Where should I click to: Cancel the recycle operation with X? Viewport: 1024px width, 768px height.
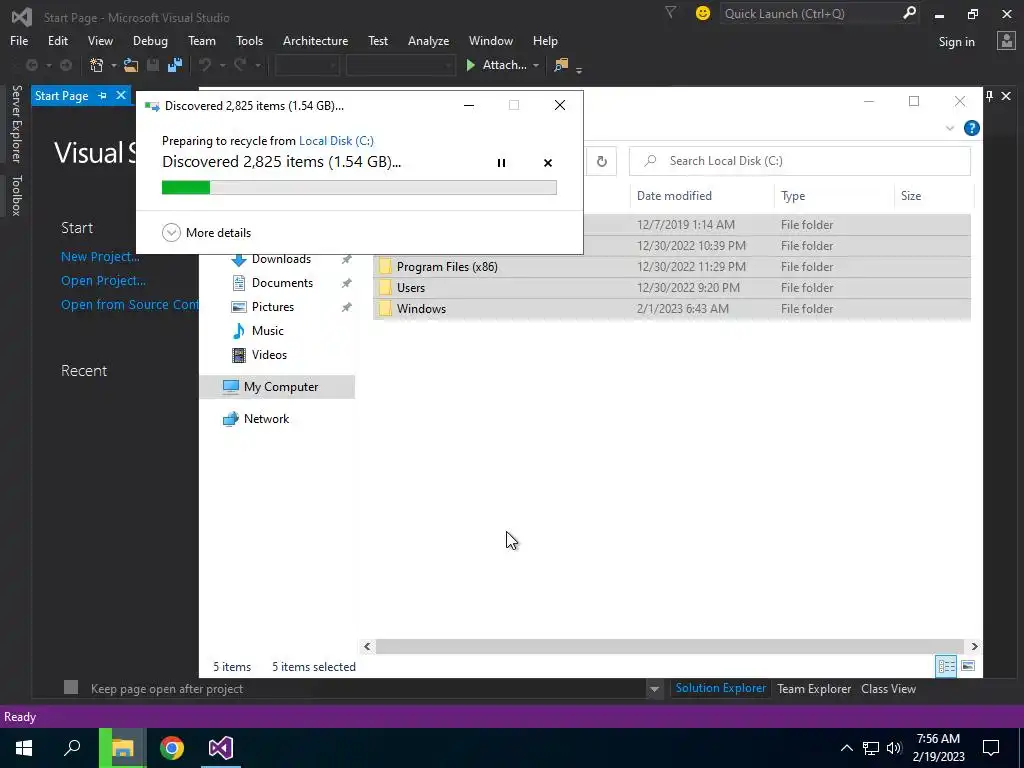[548, 163]
